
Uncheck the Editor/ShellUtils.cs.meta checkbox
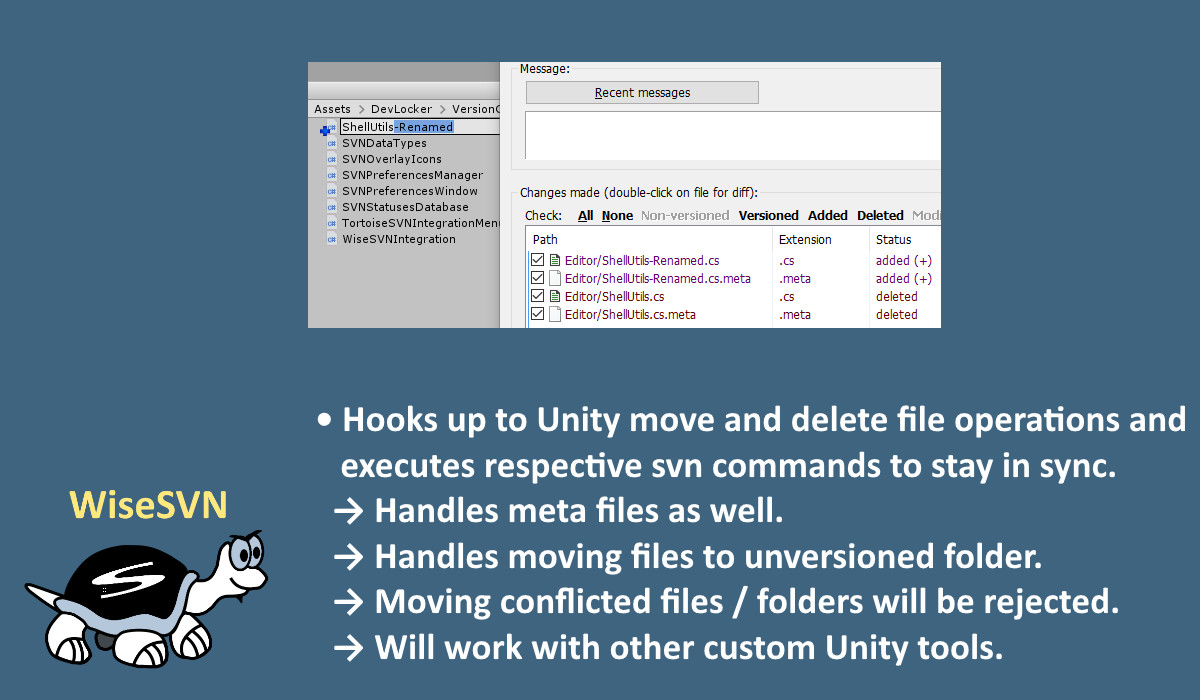tap(538, 315)
